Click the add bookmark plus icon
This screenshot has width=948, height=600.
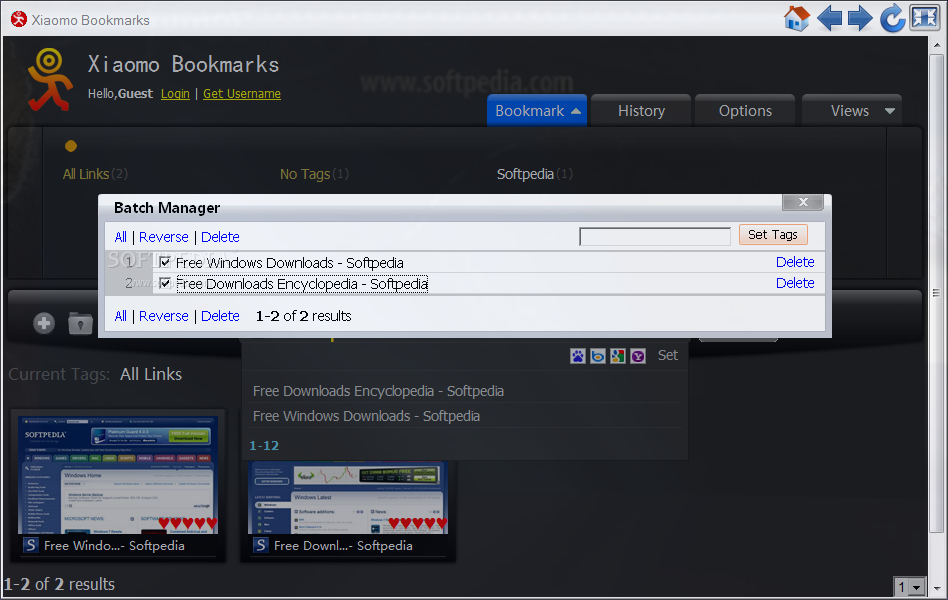(x=44, y=324)
